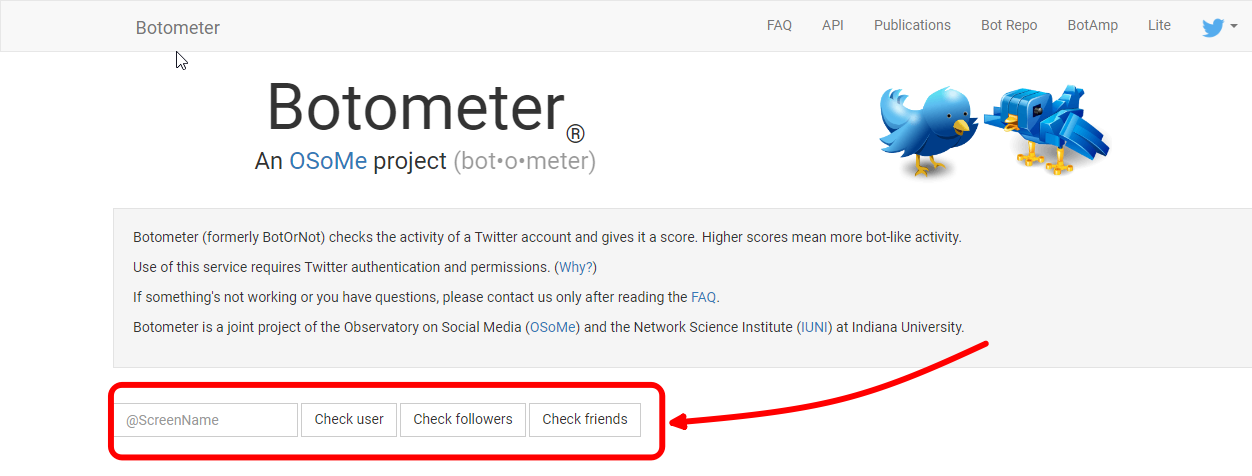Click the OSoMe link in parentheses
The image size is (1252, 476).
point(553,327)
